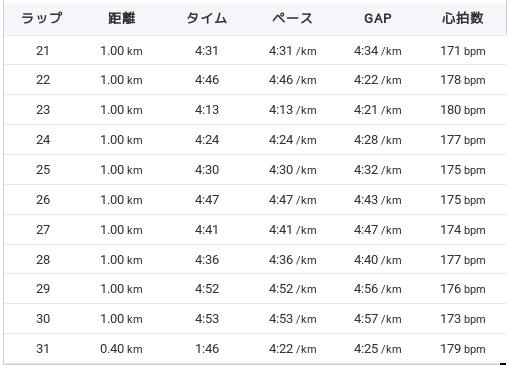
Task: Select lap 21 row number
Action: point(43,51)
